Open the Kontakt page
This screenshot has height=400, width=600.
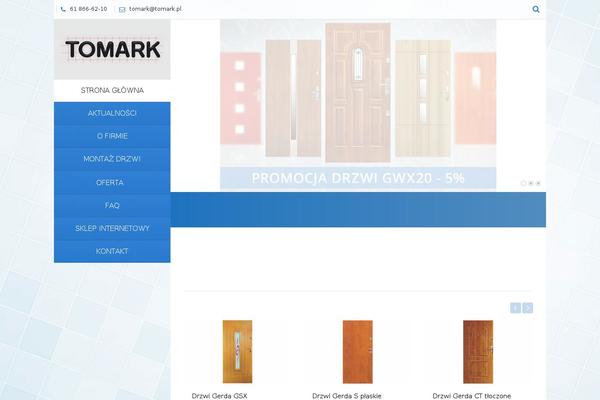click(112, 251)
